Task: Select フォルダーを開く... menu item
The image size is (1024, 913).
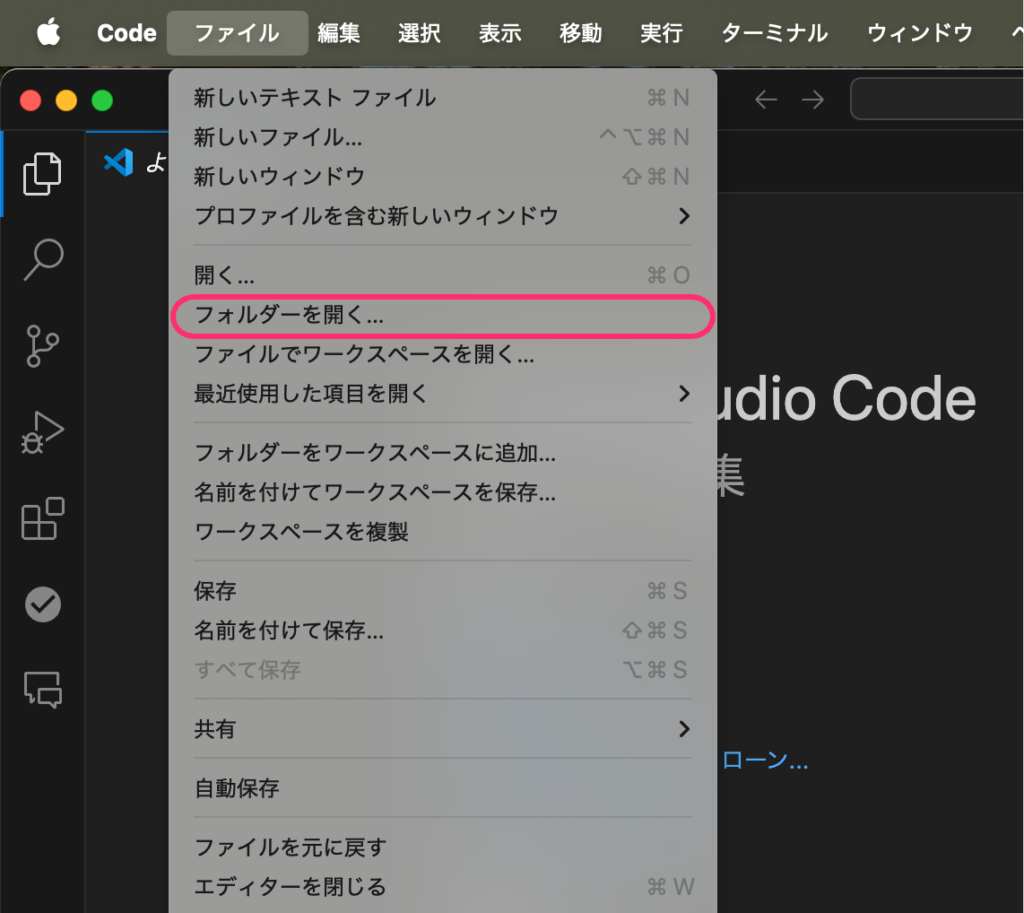Action: 289,314
